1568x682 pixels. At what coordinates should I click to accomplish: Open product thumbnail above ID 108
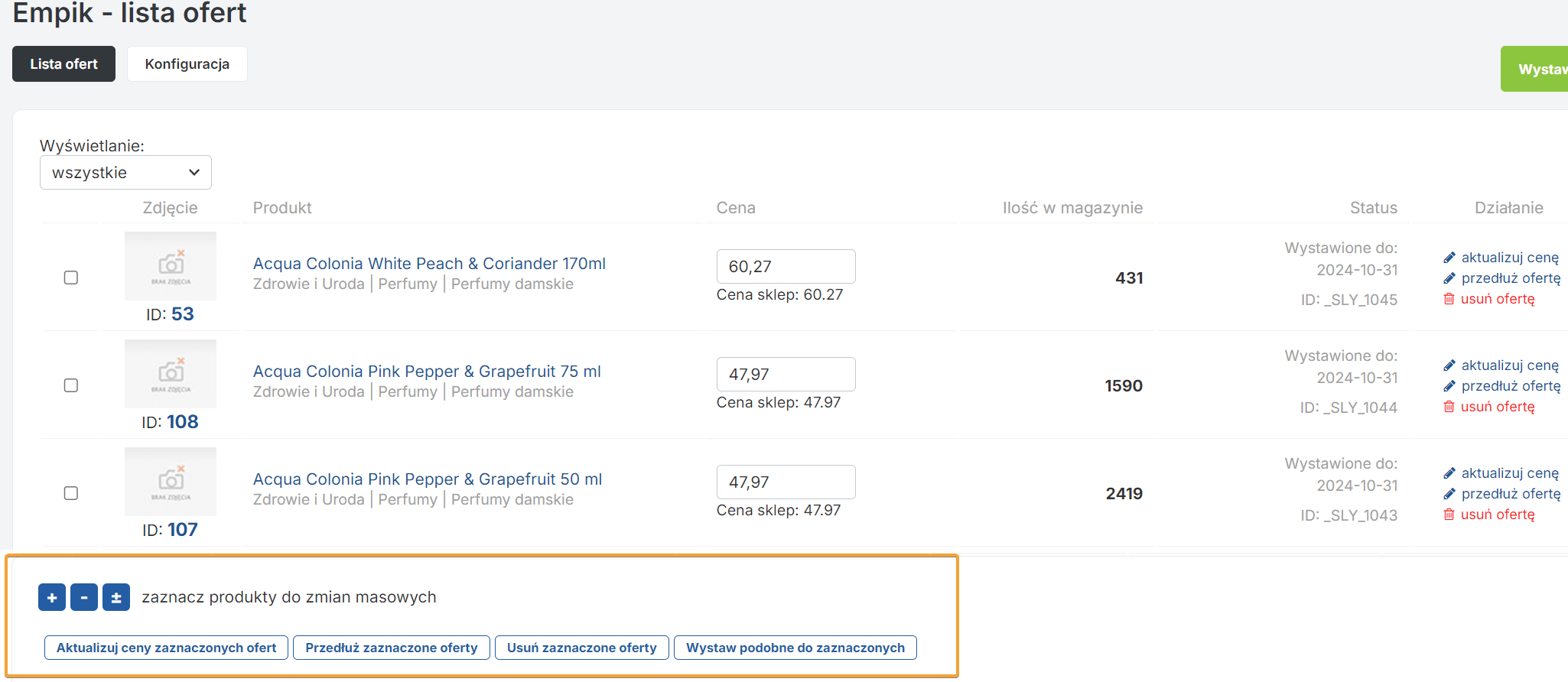pyautogui.click(x=171, y=374)
